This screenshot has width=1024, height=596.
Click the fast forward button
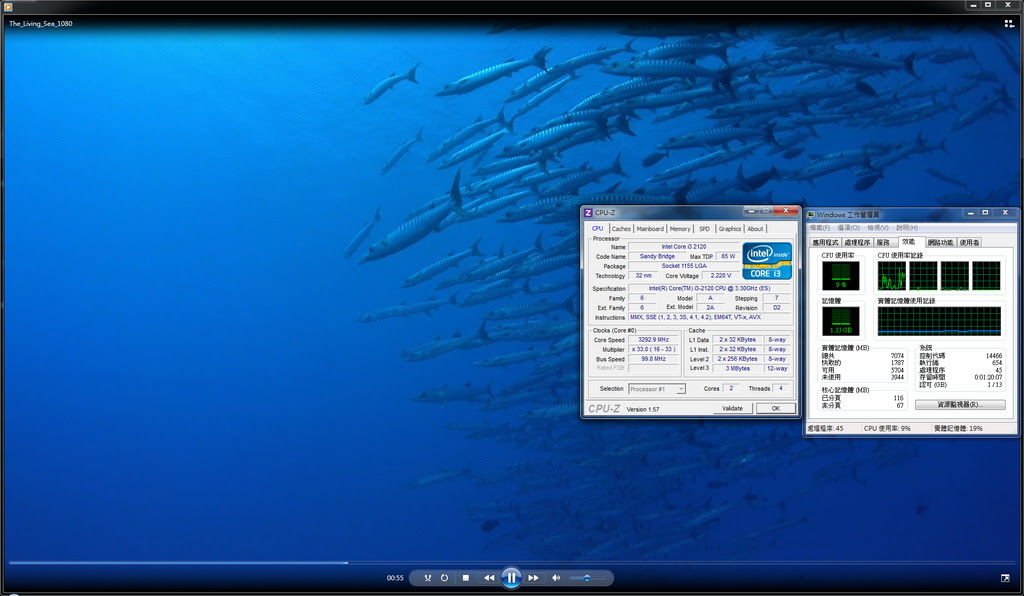tap(534, 578)
